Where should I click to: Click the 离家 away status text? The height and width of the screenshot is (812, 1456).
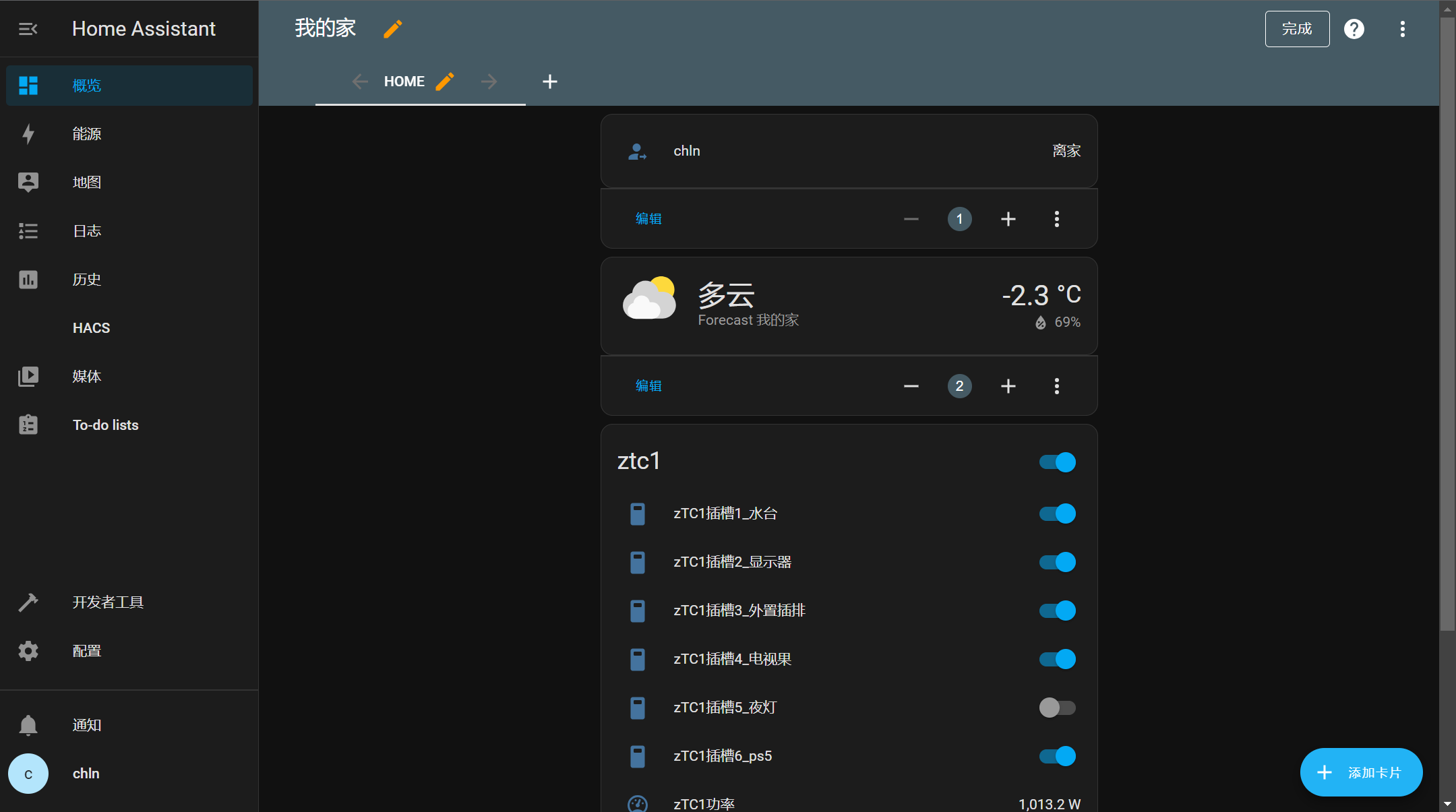tap(1066, 151)
